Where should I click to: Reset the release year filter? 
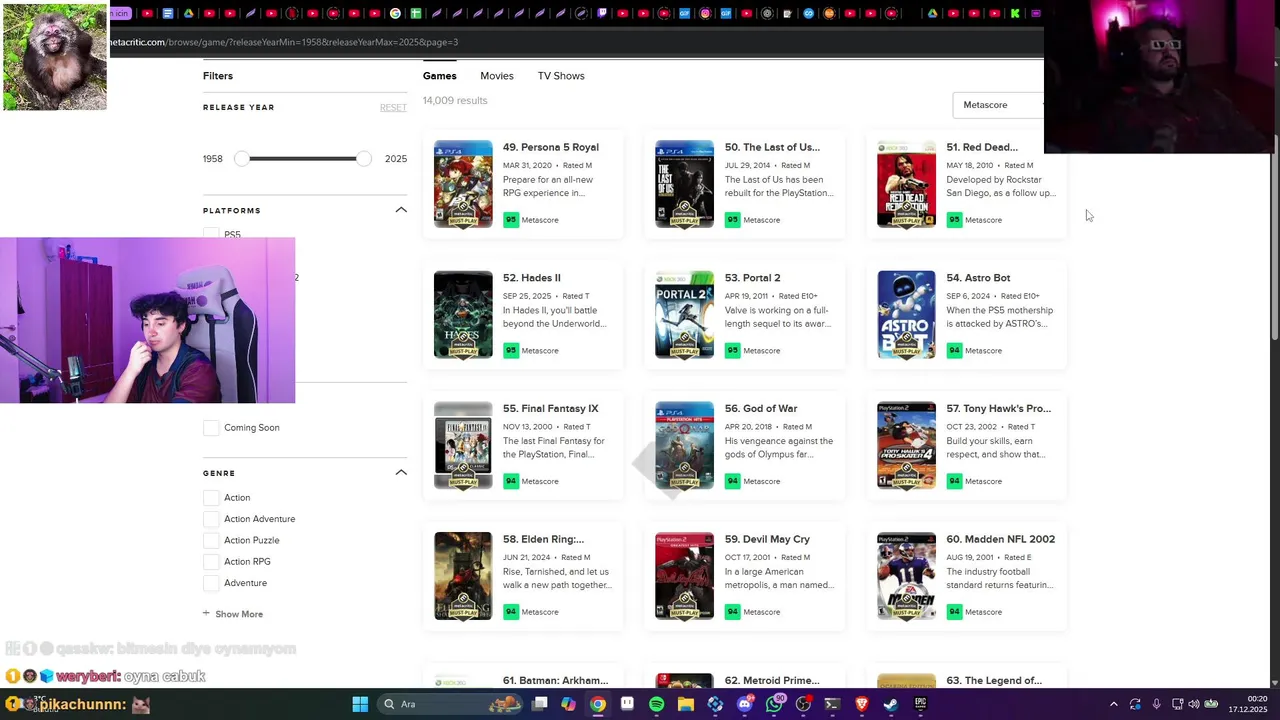[x=393, y=108]
